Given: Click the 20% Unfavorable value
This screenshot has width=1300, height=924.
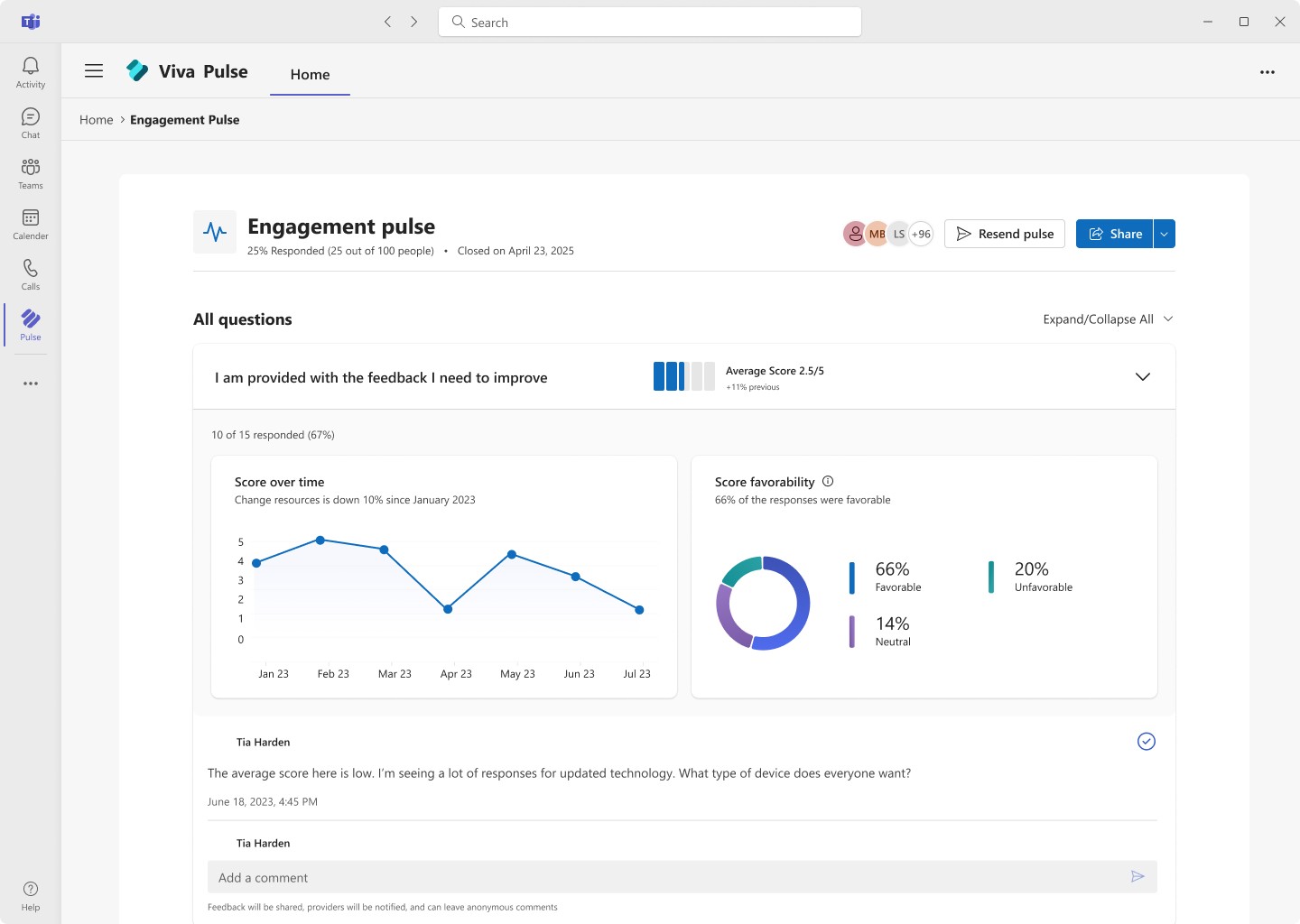Looking at the screenshot, I should pos(1032,569).
